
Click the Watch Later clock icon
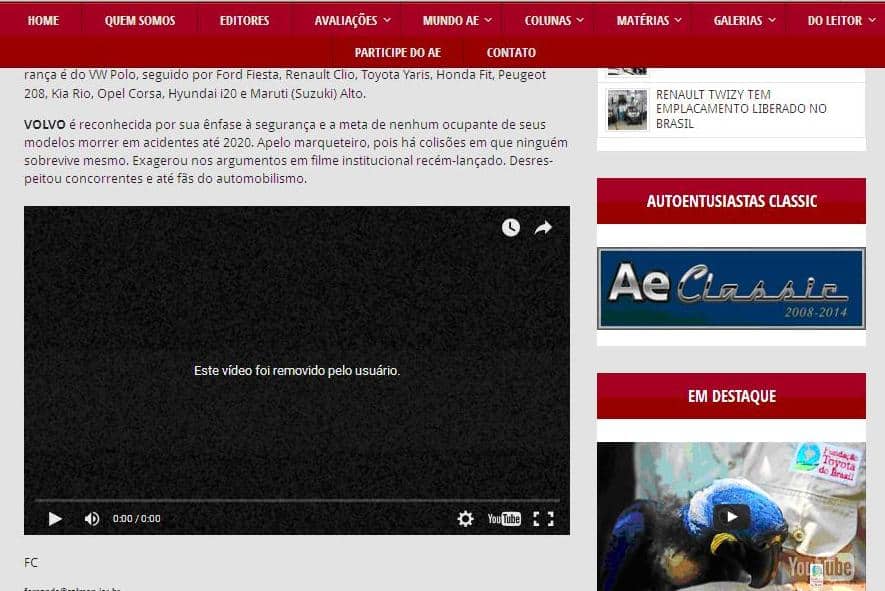coord(510,228)
